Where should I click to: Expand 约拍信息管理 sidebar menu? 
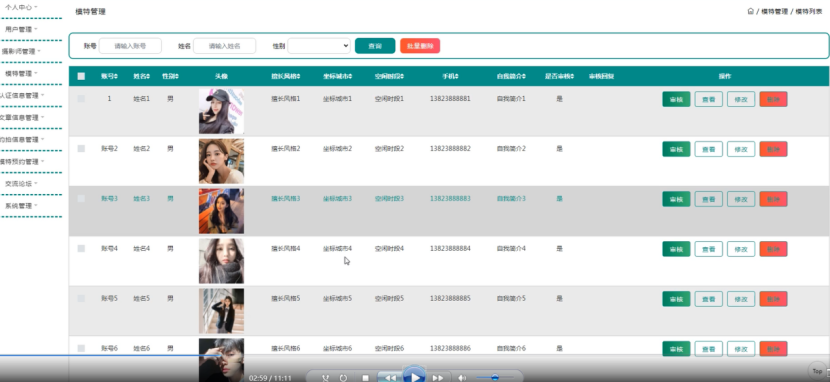(22, 140)
